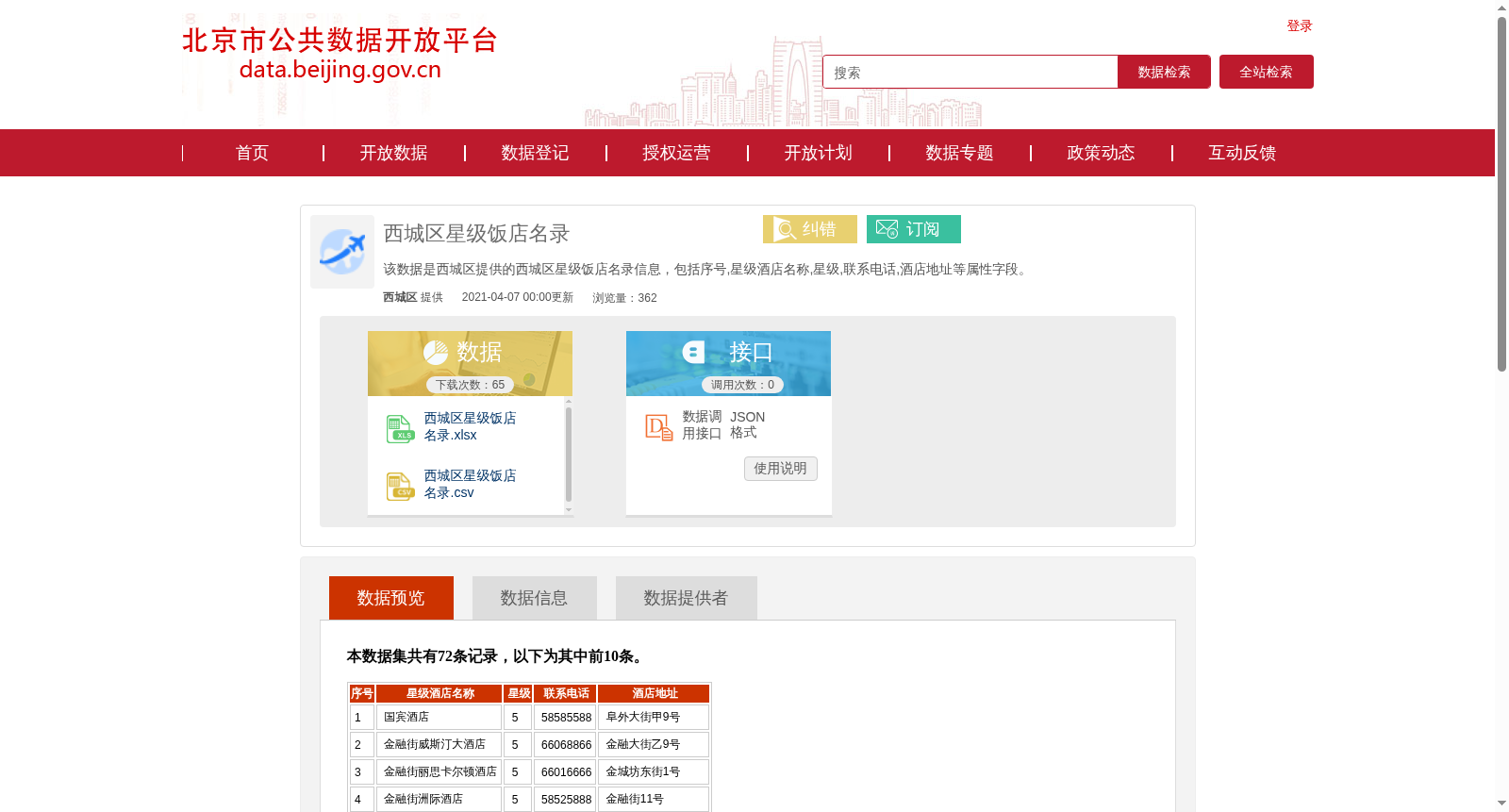Open 开放计划 navigation item
The image size is (1509, 812).
click(x=819, y=153)
